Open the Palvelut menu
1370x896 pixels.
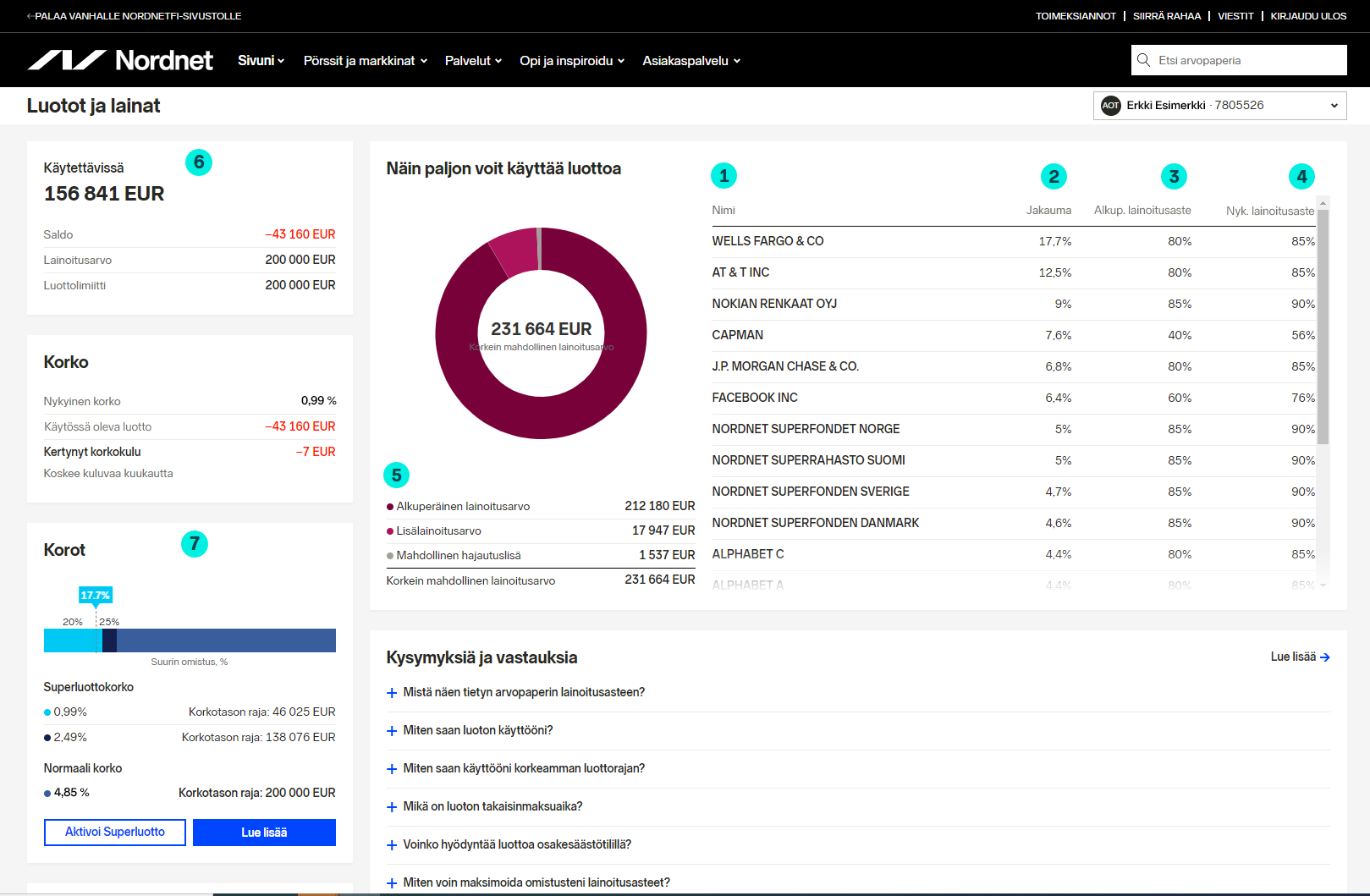[473, 61]
